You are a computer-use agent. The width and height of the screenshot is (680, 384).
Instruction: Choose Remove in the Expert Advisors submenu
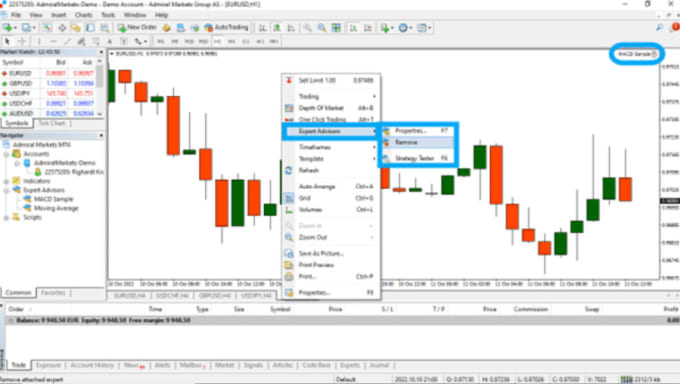(418, 142)
